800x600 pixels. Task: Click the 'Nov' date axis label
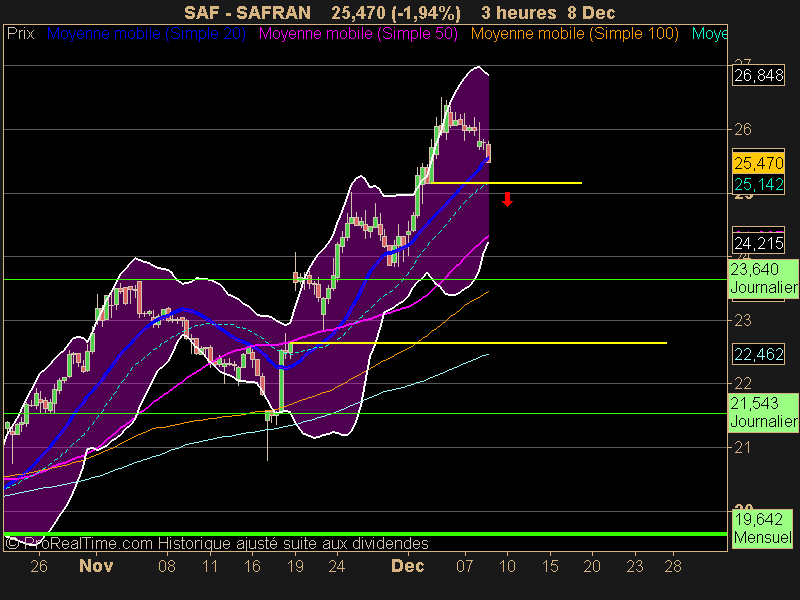click(96, 566)
